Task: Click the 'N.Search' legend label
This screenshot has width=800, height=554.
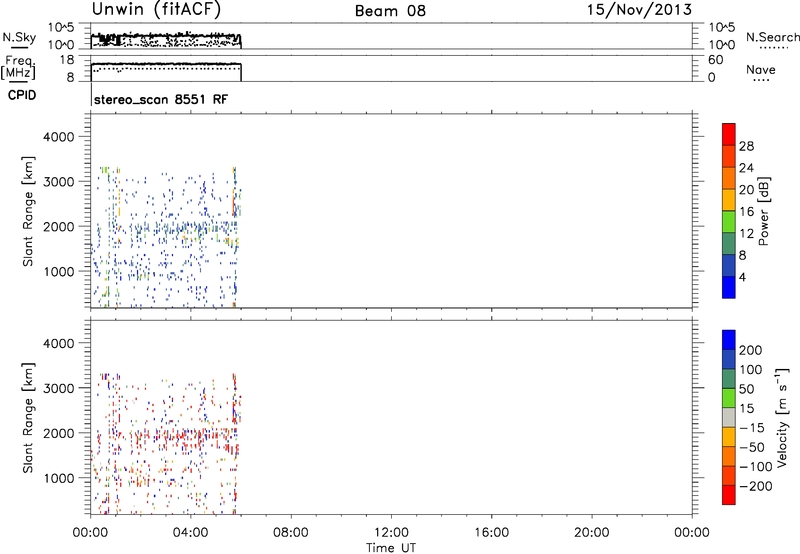Action: (x=772, y=37)
